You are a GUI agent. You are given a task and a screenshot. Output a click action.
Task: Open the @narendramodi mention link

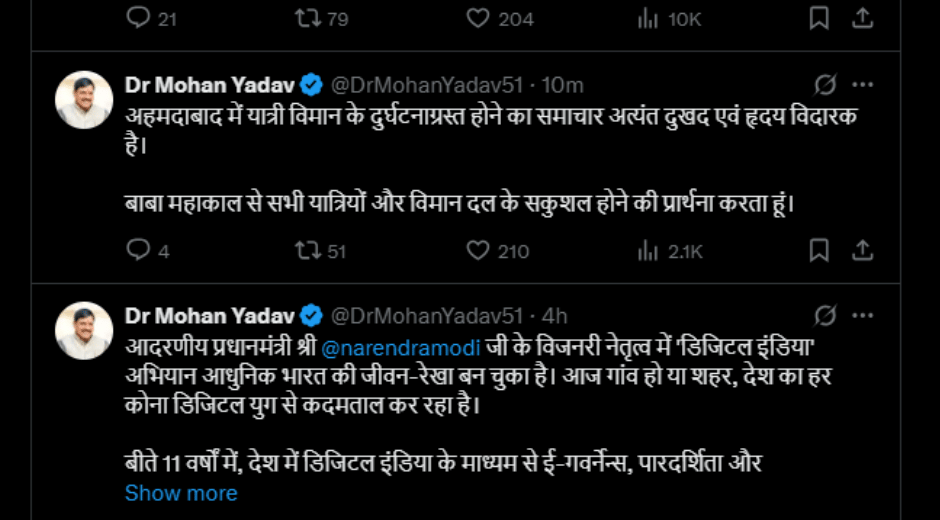click(x=402, y=347)
